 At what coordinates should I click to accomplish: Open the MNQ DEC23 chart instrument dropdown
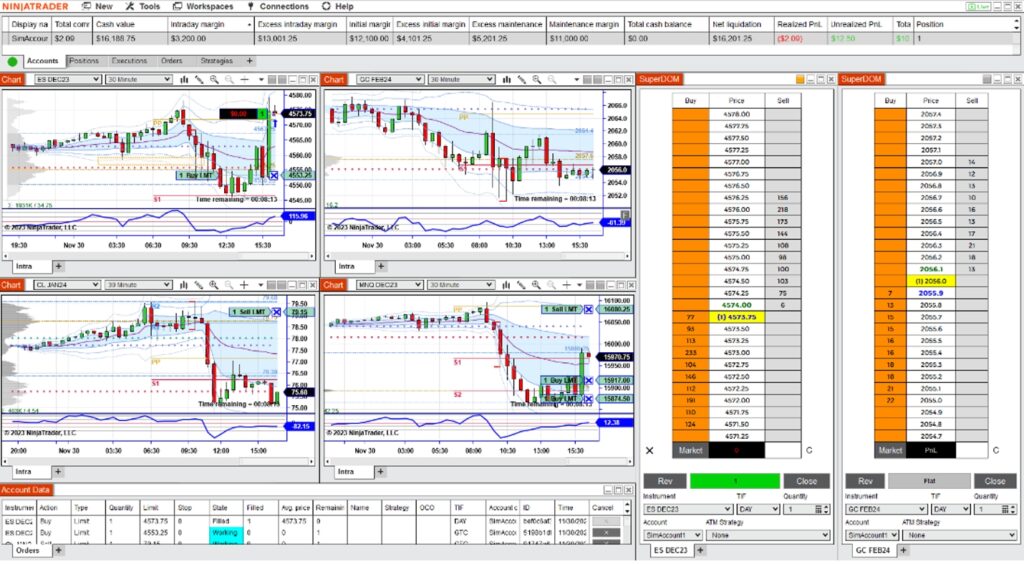pyautogui.click(x=390, y=285)
